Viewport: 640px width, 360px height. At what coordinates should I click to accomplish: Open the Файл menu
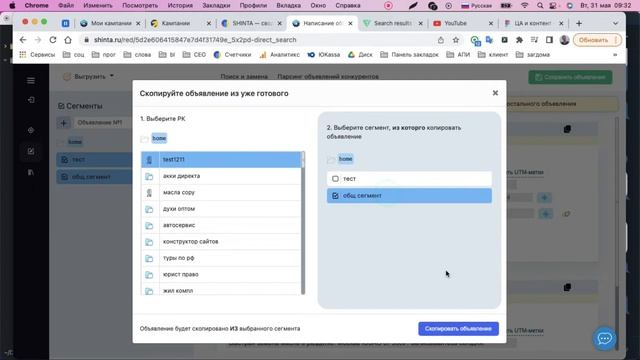(66, 6)
